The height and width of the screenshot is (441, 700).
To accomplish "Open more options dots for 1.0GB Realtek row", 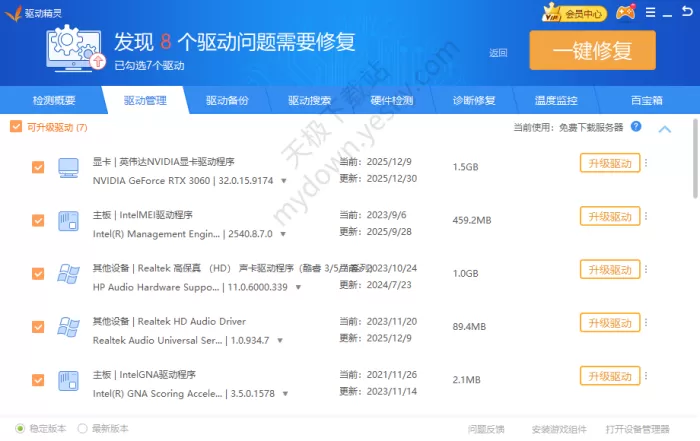I will tap(646, 269).
